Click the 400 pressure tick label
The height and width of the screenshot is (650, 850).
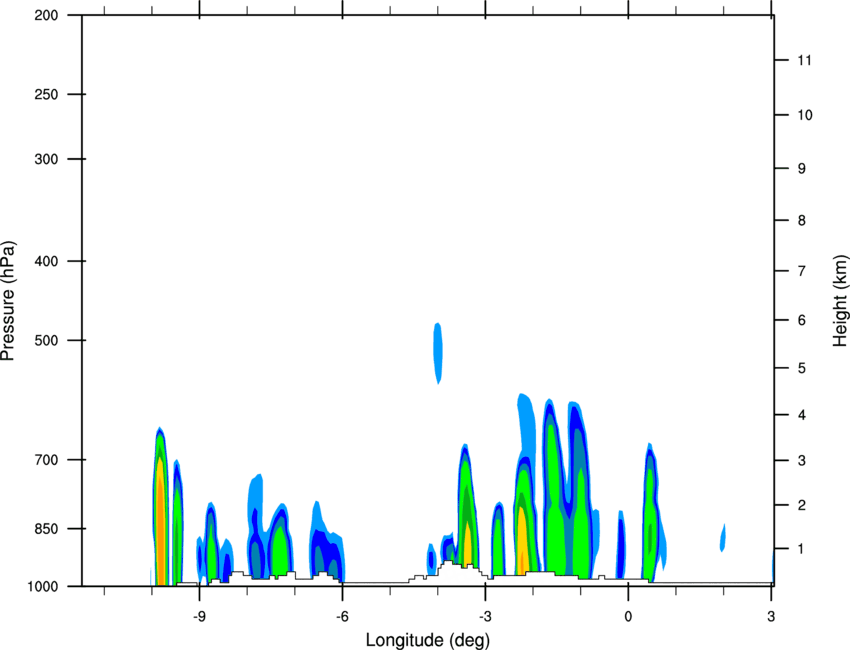coord(46,261)
